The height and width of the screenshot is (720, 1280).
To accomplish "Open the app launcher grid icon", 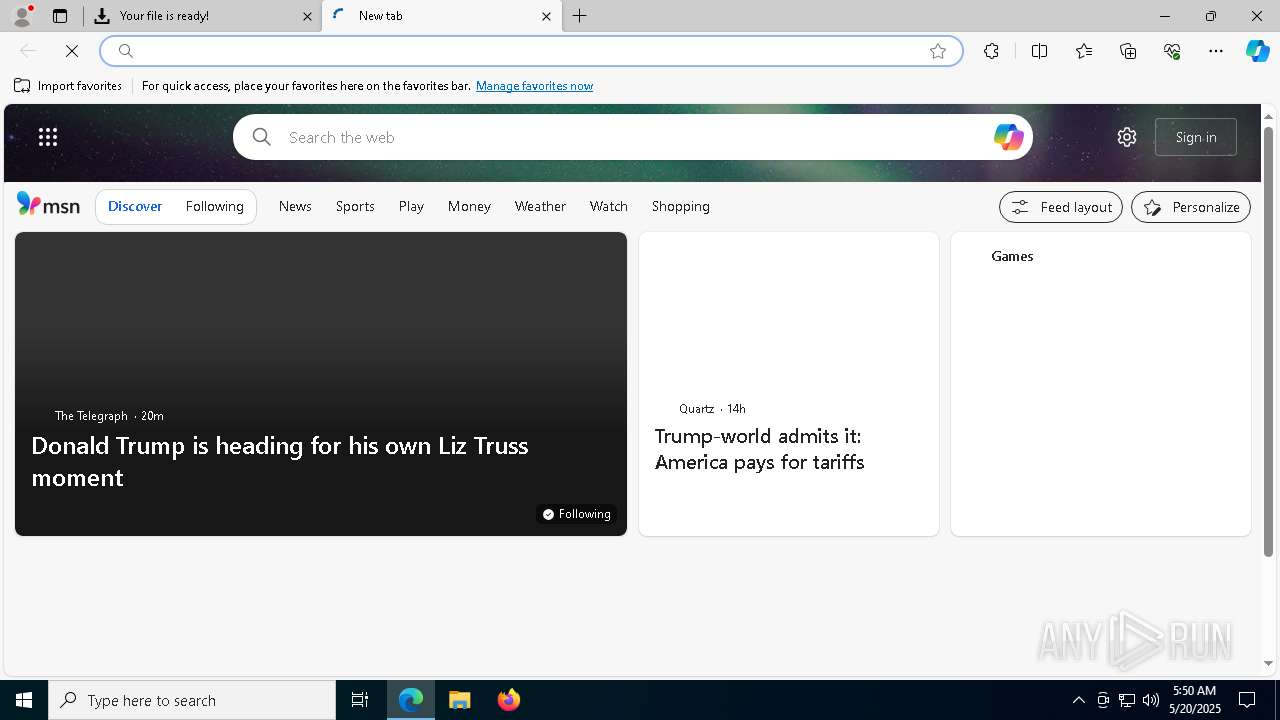I will 48,137.
